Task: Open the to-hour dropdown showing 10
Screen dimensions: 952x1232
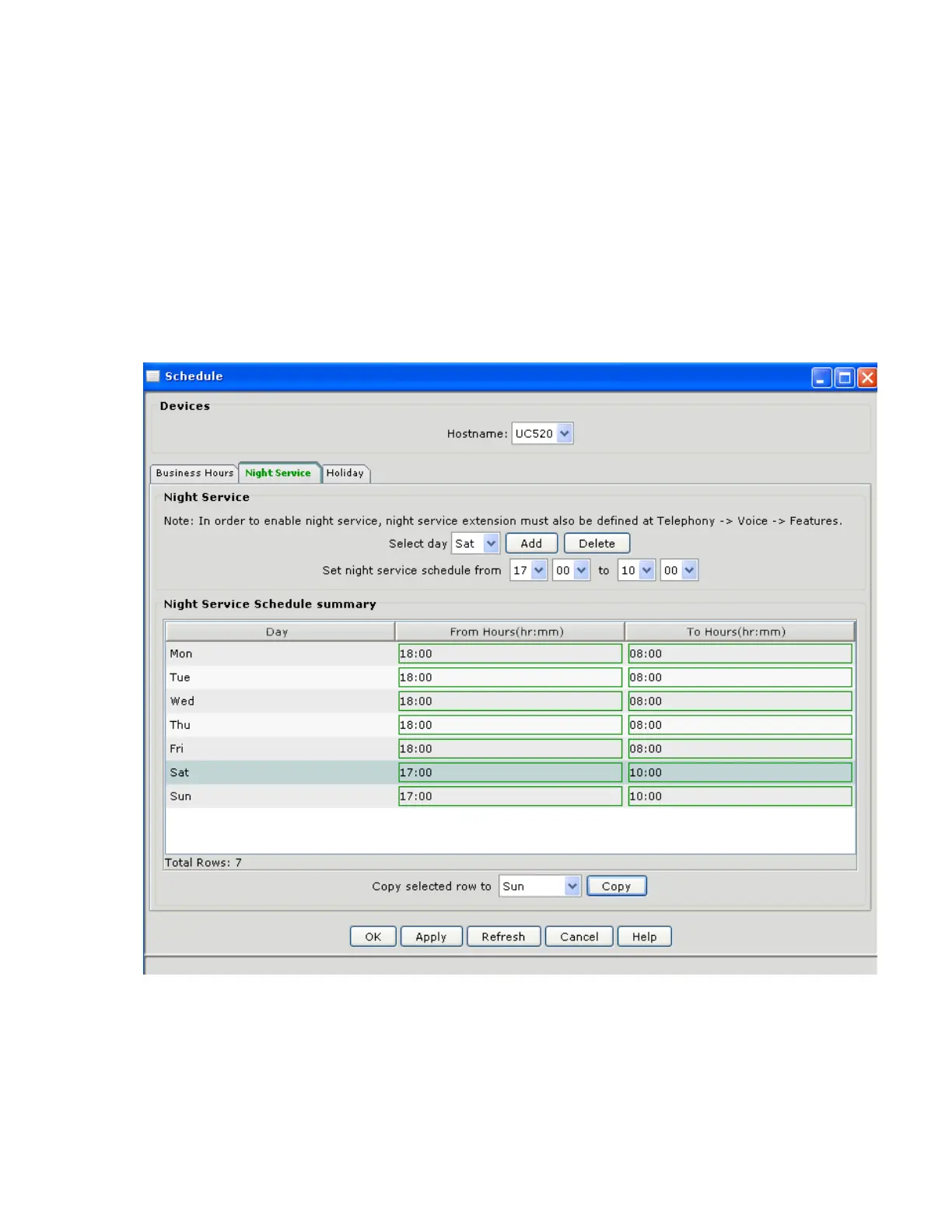Action: point(637,570)
